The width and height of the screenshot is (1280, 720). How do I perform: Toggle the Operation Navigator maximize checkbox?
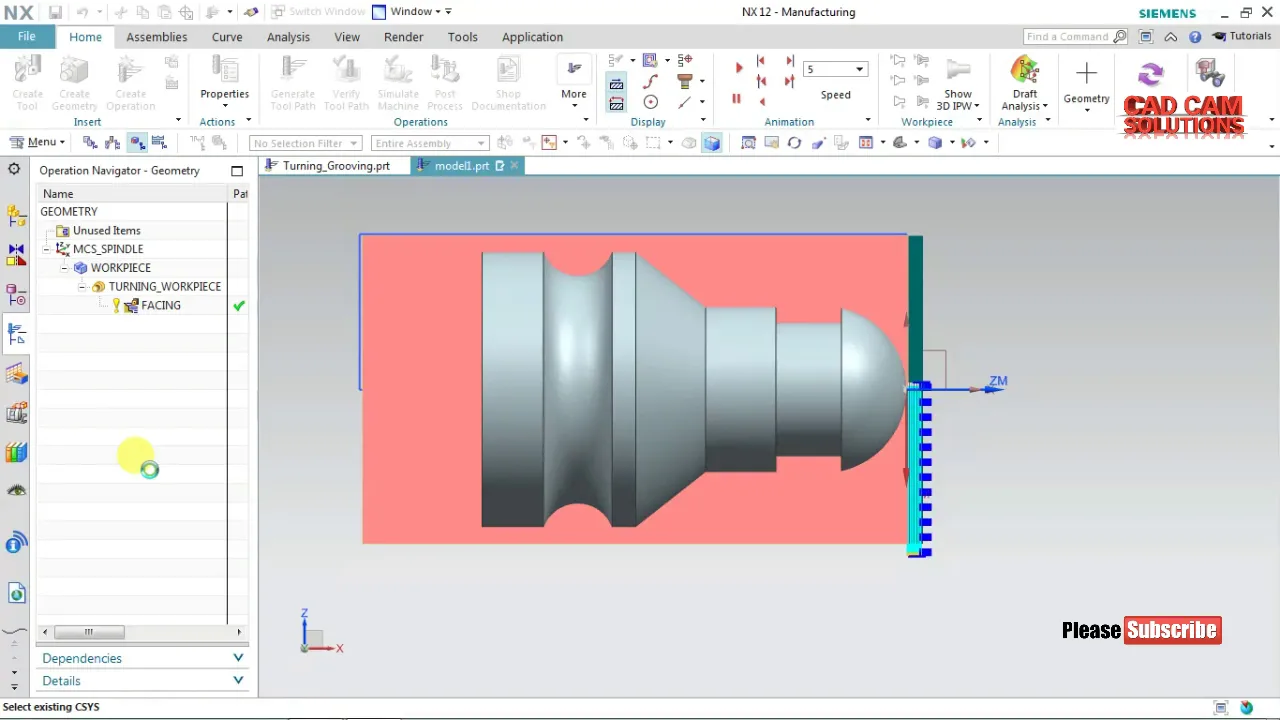click(x=237, y=171)
